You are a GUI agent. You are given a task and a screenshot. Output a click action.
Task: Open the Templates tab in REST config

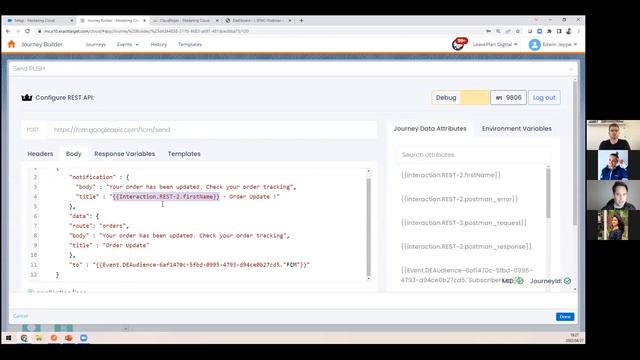[x=184, y=154]
